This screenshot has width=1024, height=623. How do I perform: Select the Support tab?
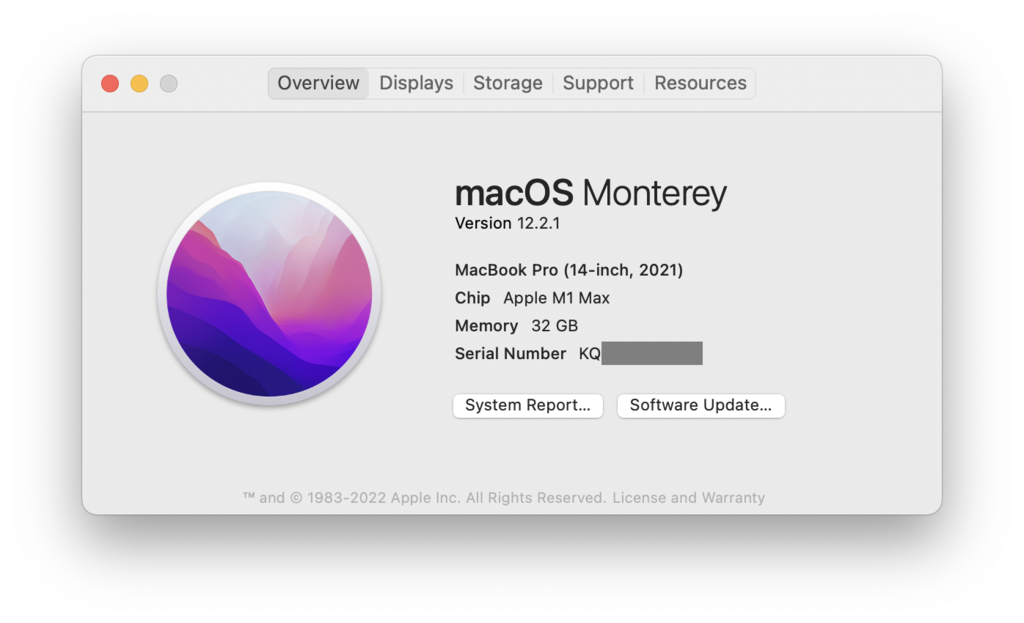click(598, 83)
